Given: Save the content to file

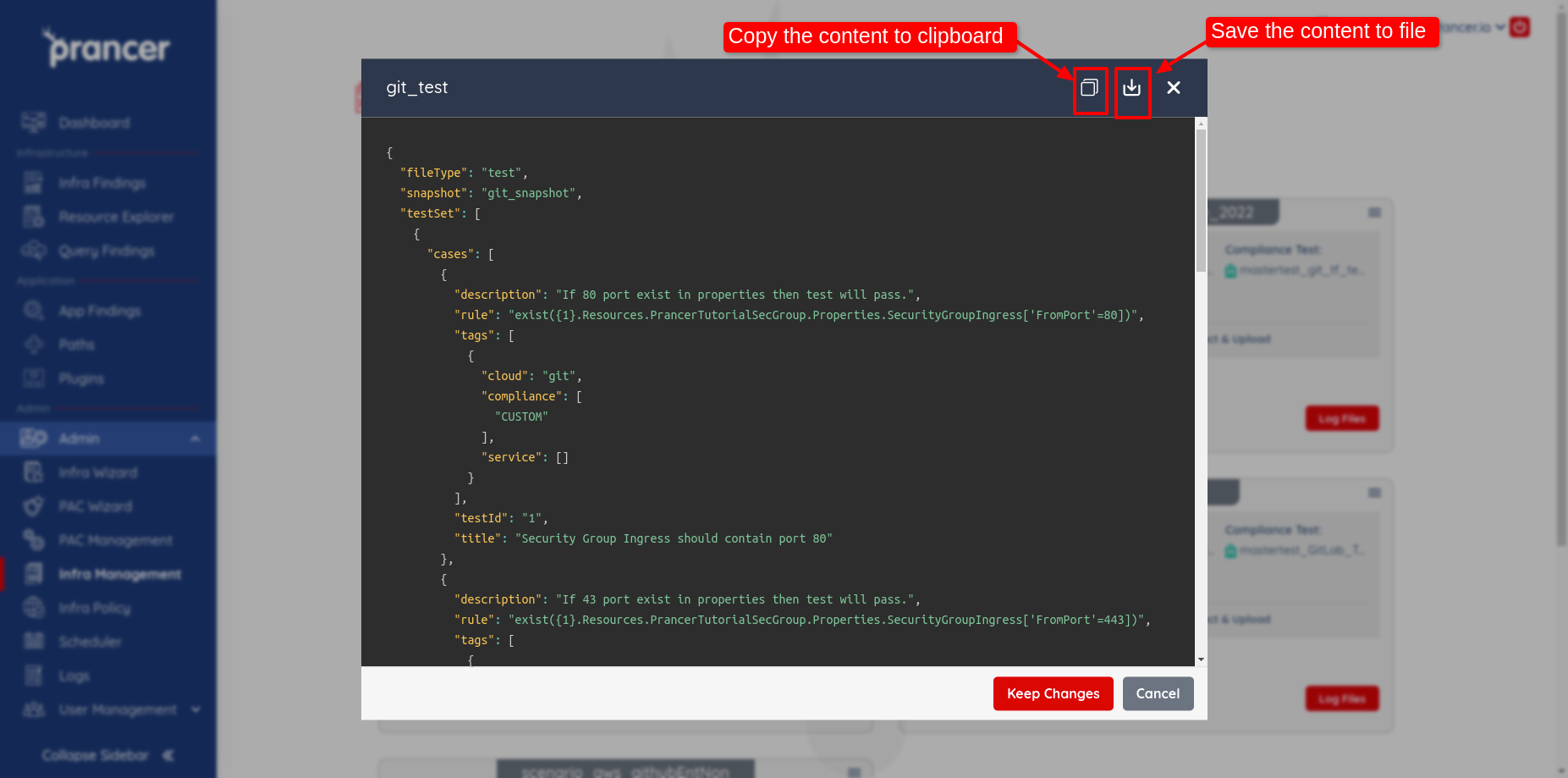Looking at the screenshot, I should click(1131, 88).
